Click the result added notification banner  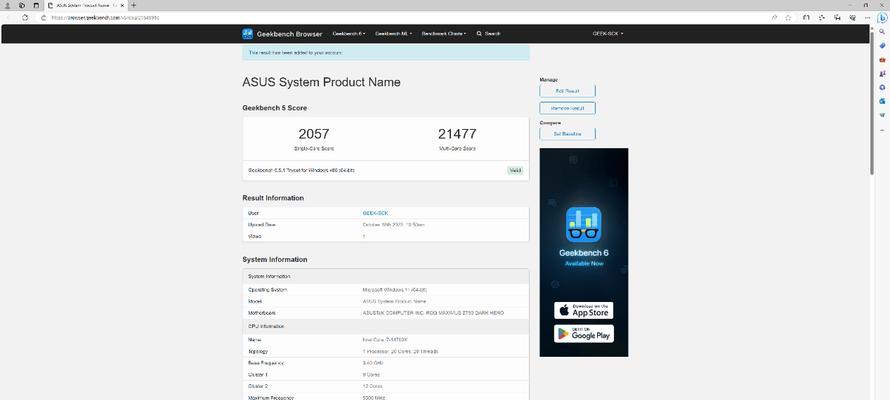click(386, 53)
